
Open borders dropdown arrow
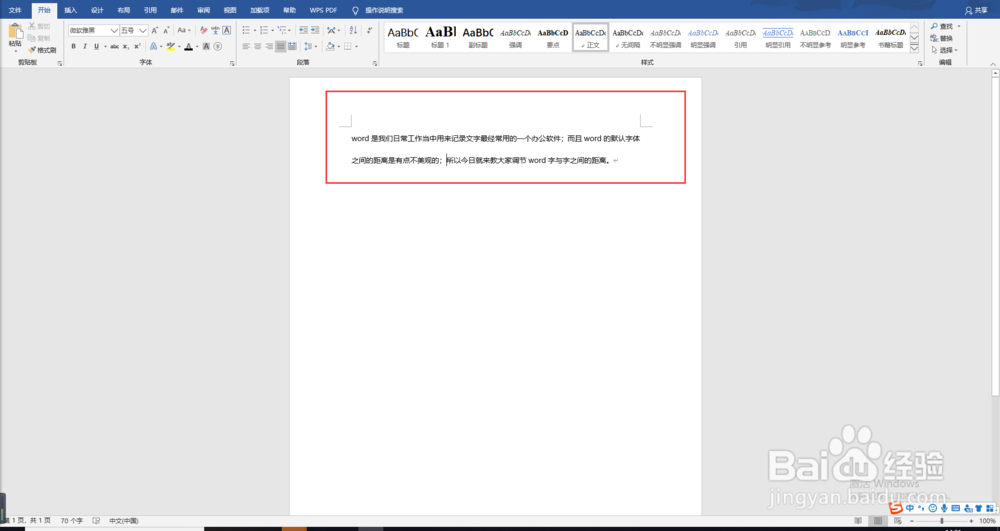(356, 47)
